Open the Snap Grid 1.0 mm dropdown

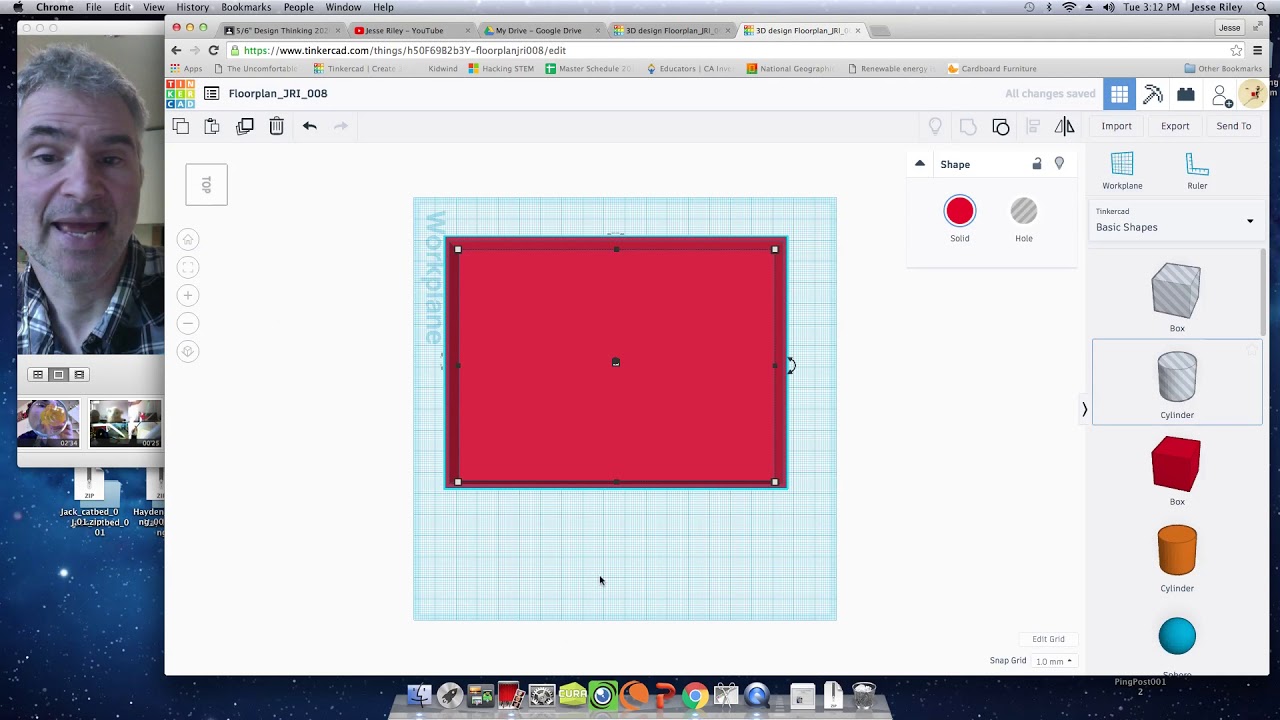(x=1053, y=661)
